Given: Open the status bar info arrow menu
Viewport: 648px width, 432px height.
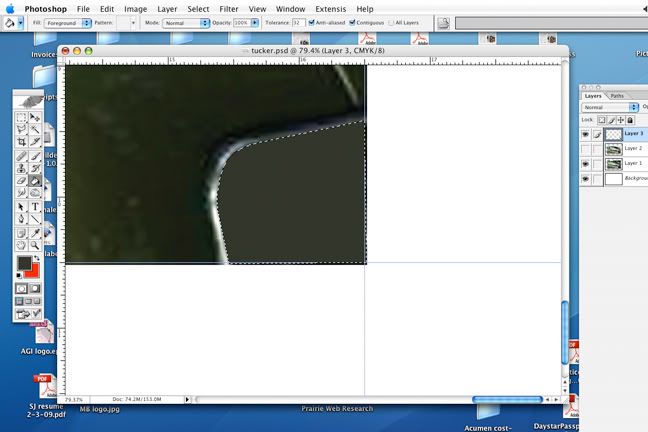Looking at the screenshot, I should click(187, 399).
